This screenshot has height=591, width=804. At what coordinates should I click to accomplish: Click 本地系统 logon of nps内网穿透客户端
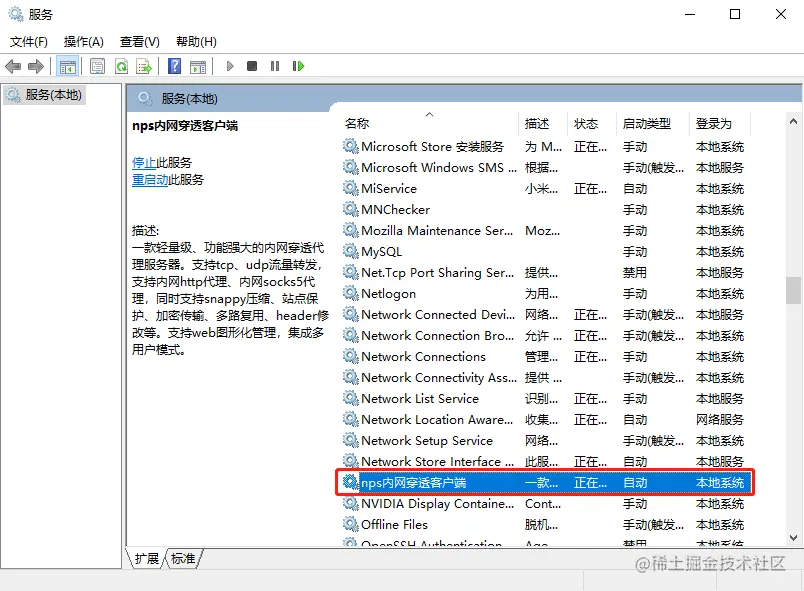pyautogui.click(x=719, y=482)
